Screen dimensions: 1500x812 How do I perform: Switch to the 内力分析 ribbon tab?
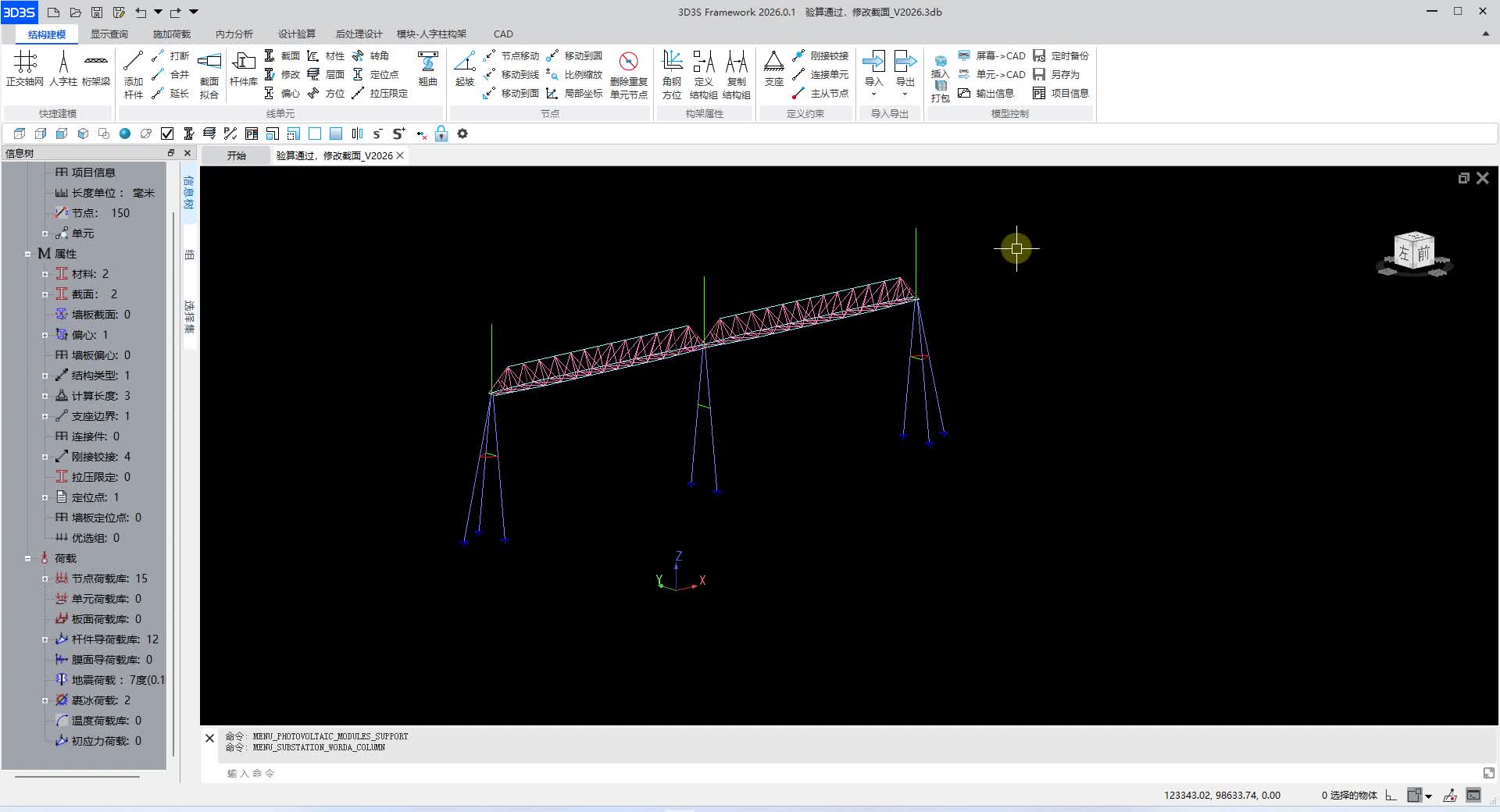pos(234,34)
